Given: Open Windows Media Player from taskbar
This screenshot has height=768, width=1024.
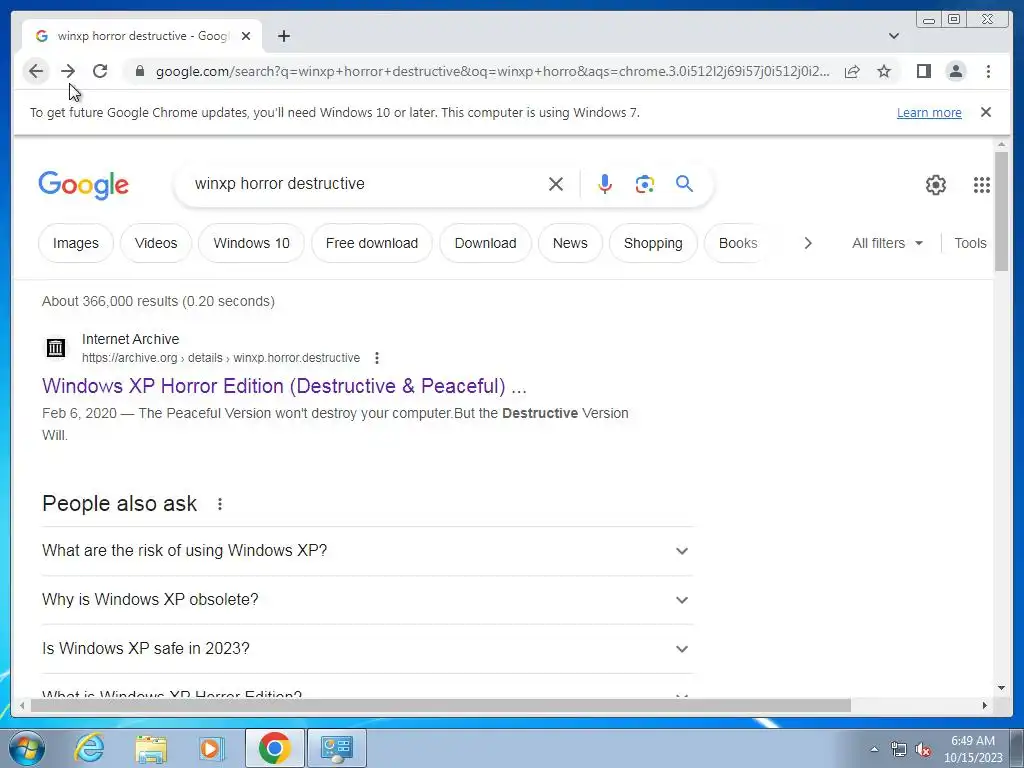Looking at the screenshot, I should pos(211,748).
